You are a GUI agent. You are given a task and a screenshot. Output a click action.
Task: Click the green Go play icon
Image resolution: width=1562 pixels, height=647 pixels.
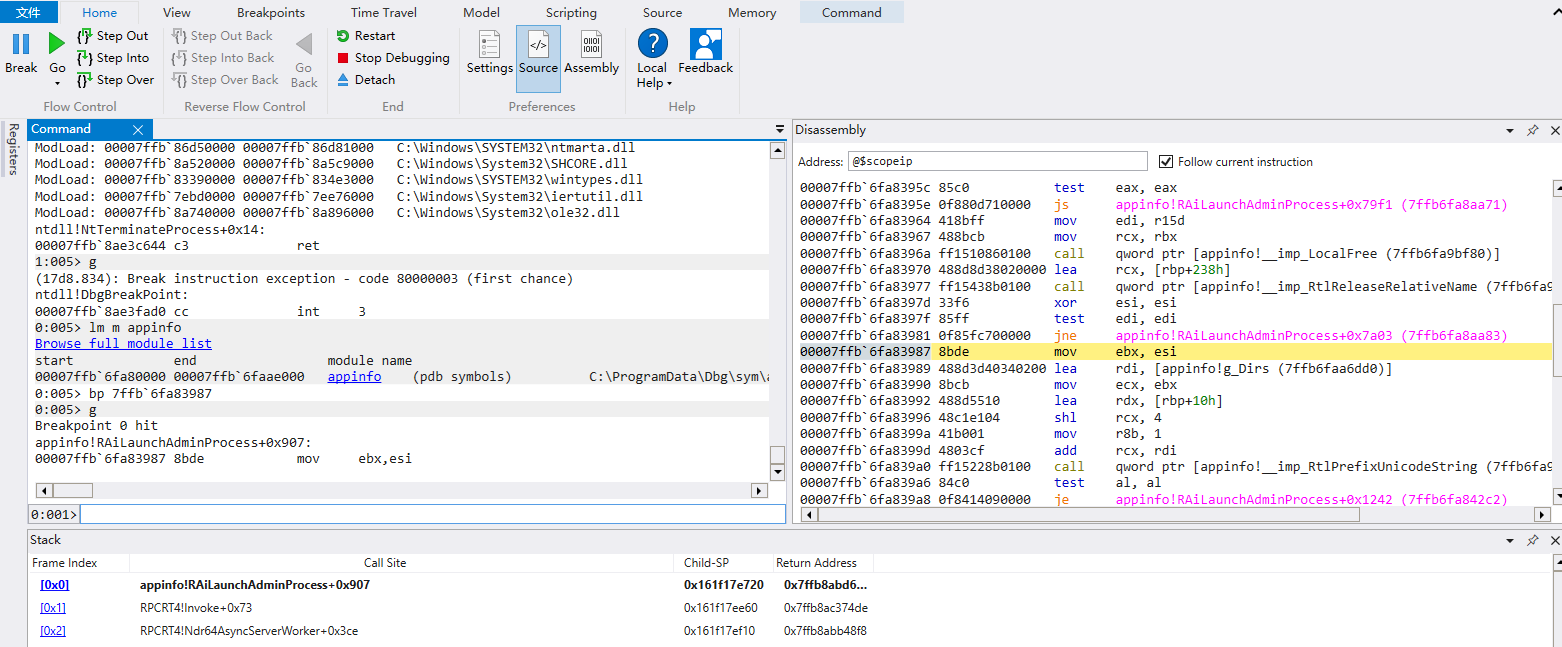pos(57,44)
